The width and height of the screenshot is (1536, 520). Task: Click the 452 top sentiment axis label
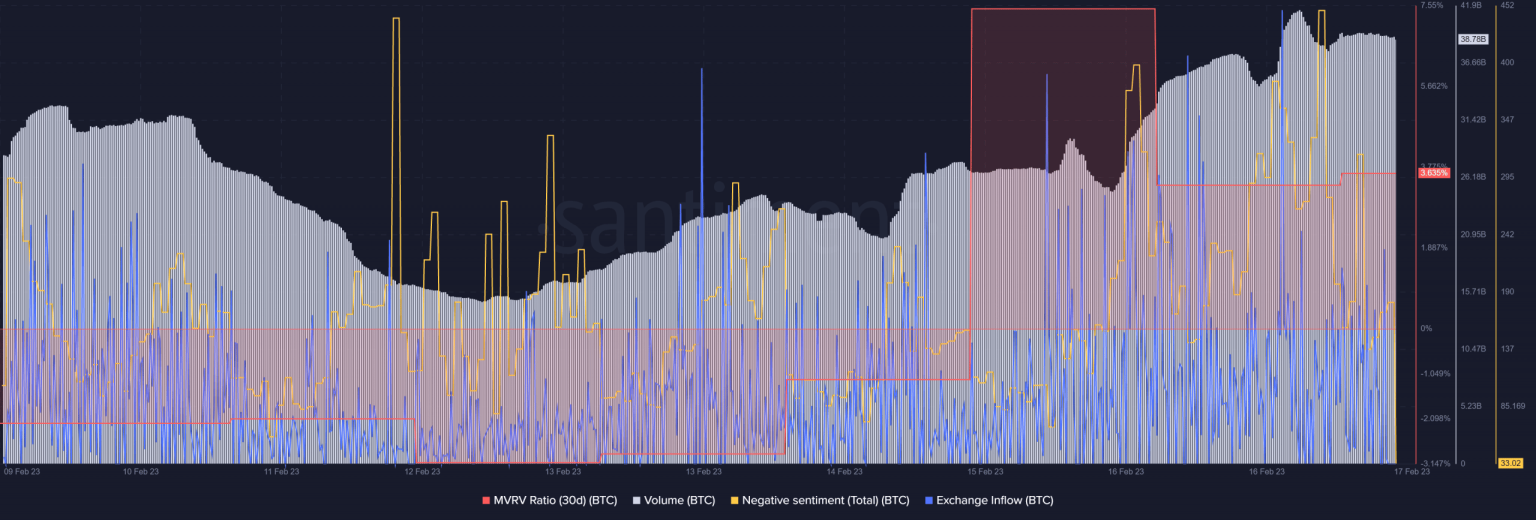click(1507, 6)
